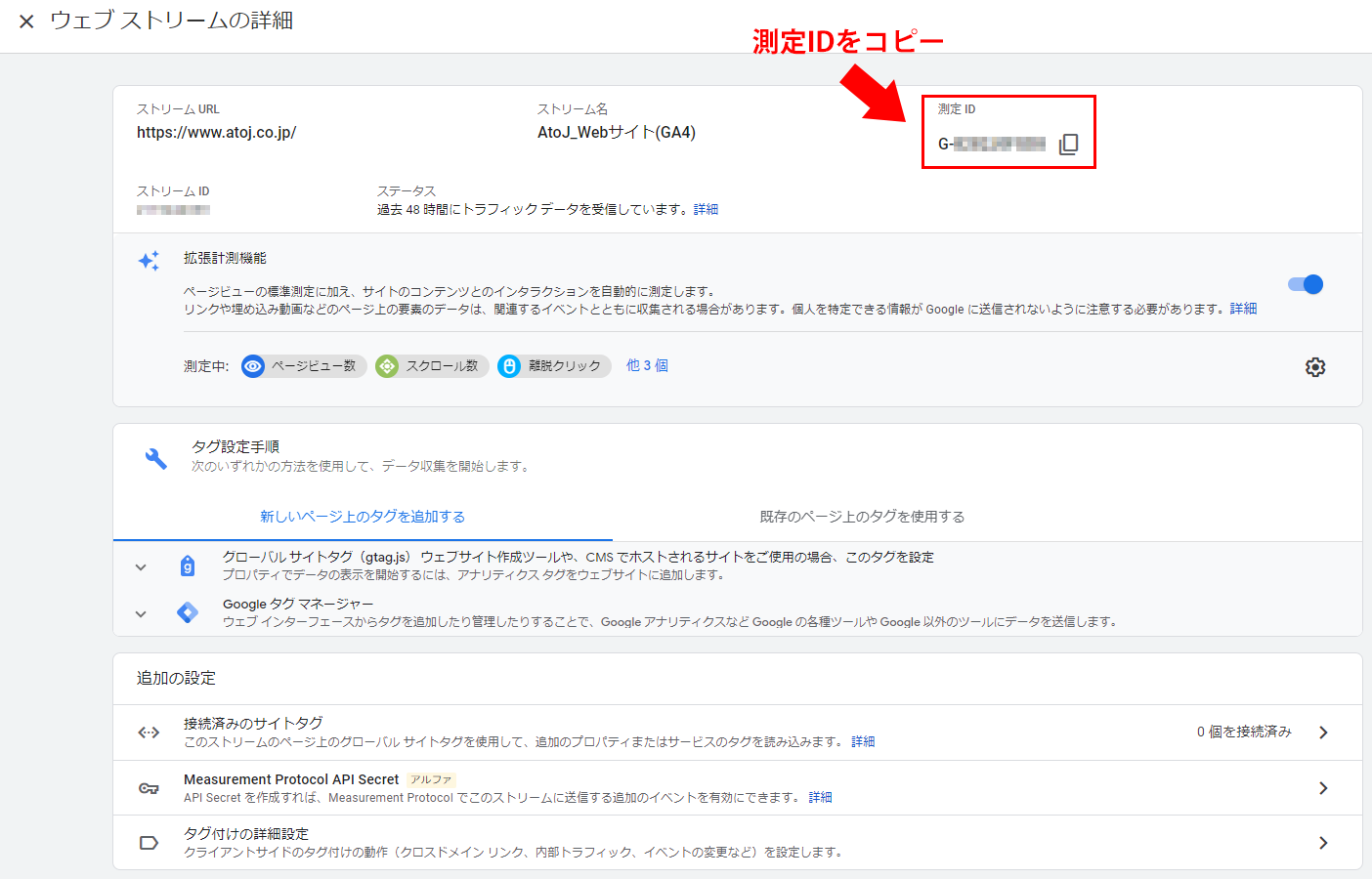The height and width of the screenshot is (879, 1372).
Task: Open the 詳細 link in enhanced measurement description
Action: (x=1243, y=309)
